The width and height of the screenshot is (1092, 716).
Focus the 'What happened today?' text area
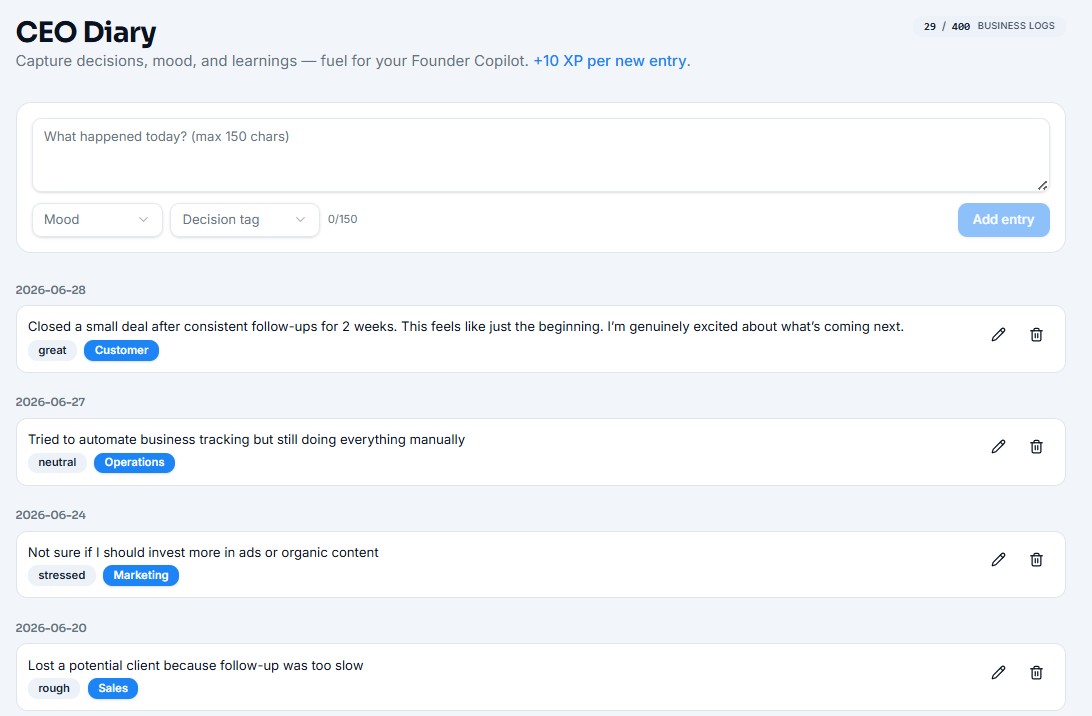tap(540, 155)
